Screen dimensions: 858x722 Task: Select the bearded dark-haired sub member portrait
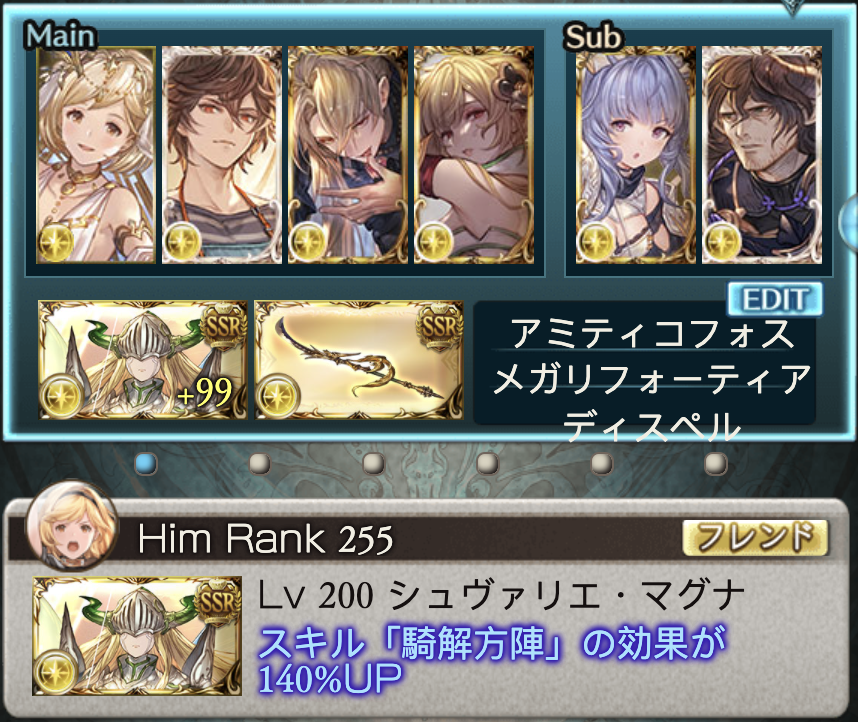762,155
